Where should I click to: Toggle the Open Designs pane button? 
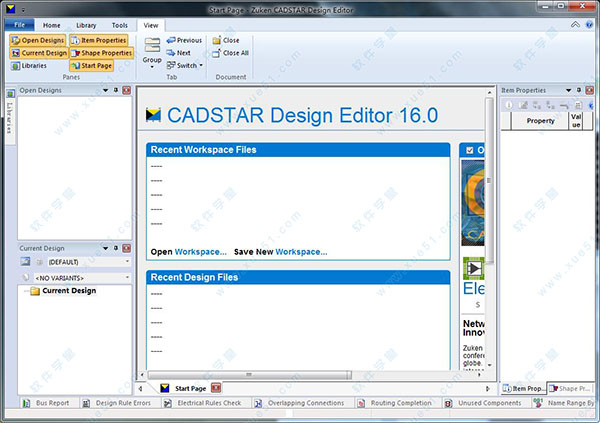[x=38, y=40]
